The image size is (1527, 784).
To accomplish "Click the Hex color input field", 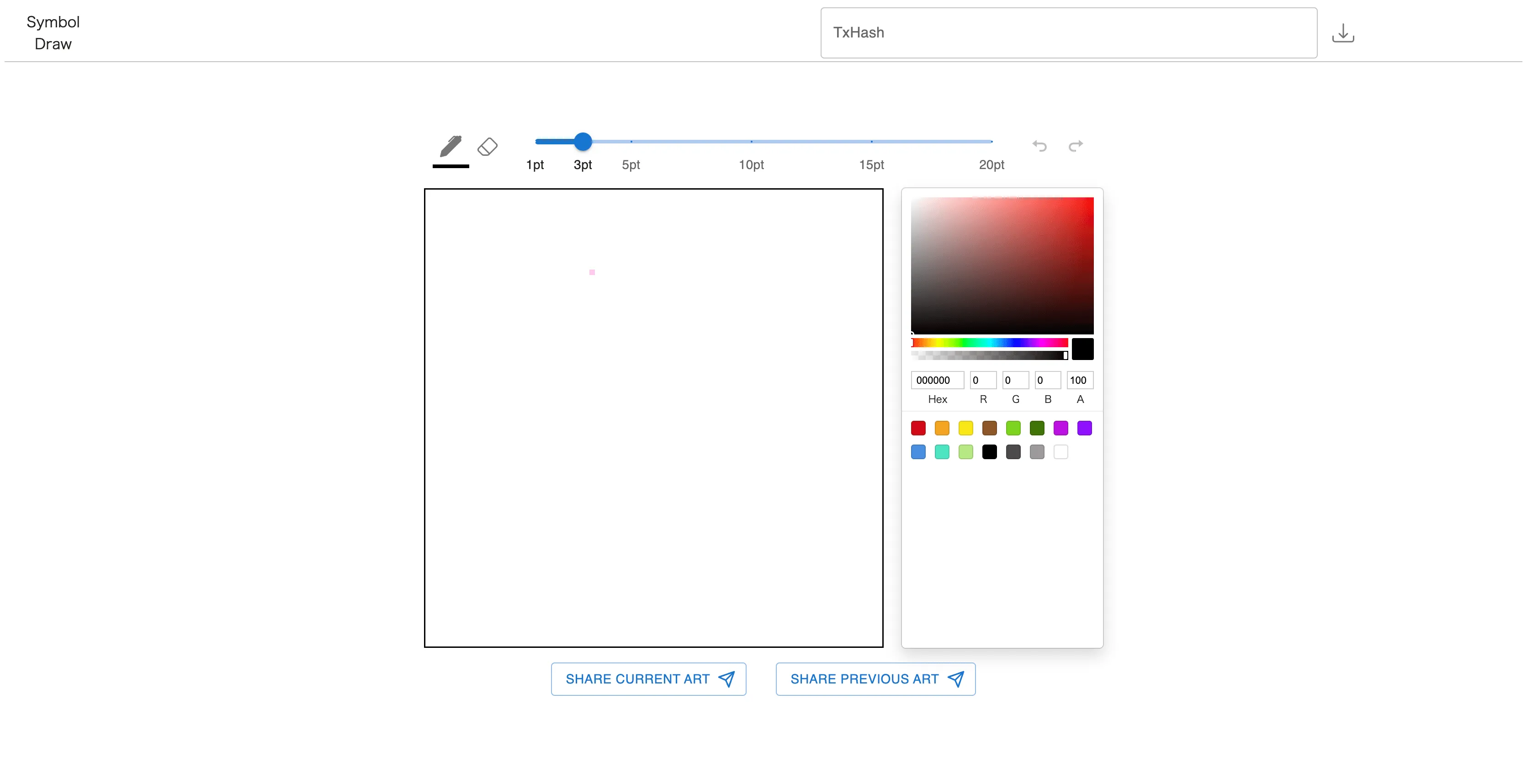I will point(937,380).
